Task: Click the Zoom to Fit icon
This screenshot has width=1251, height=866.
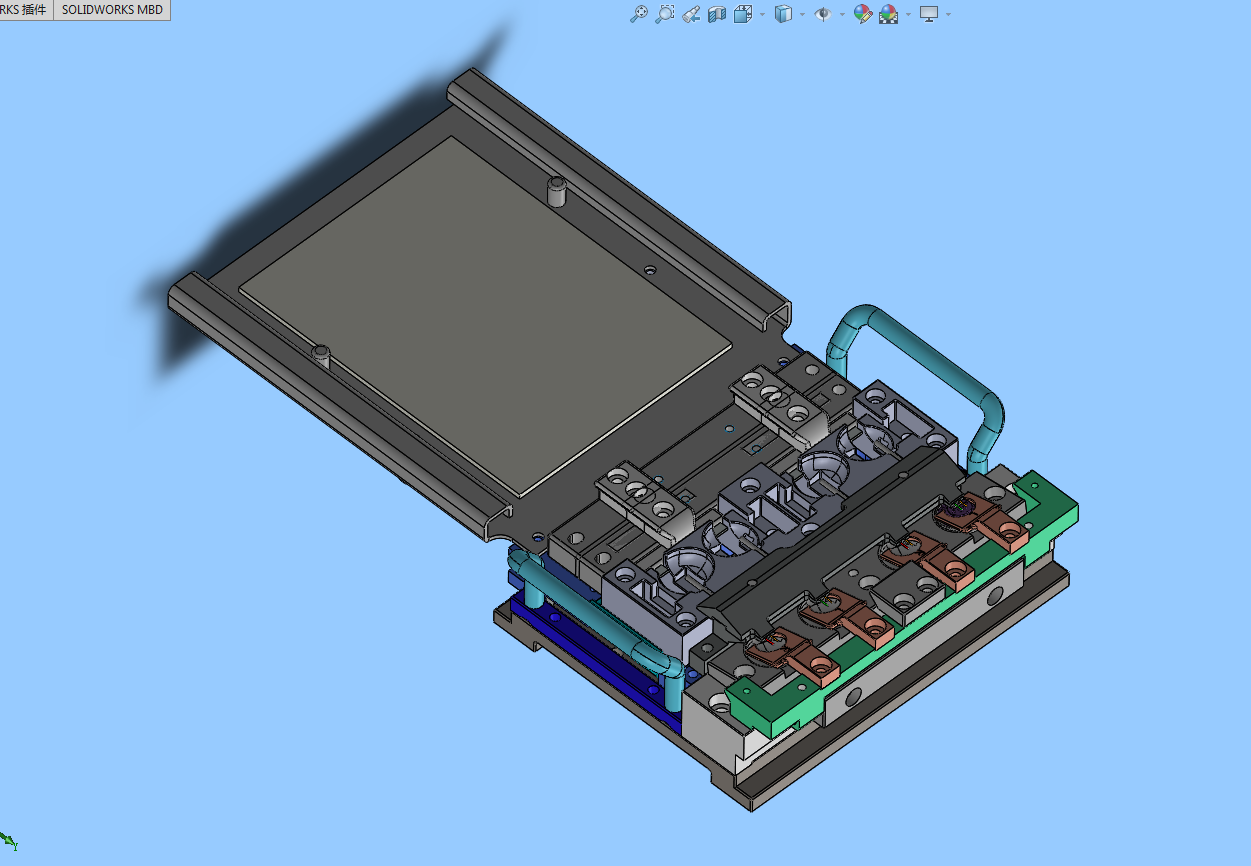Action: pyautogui.click(x=638, y=14)
